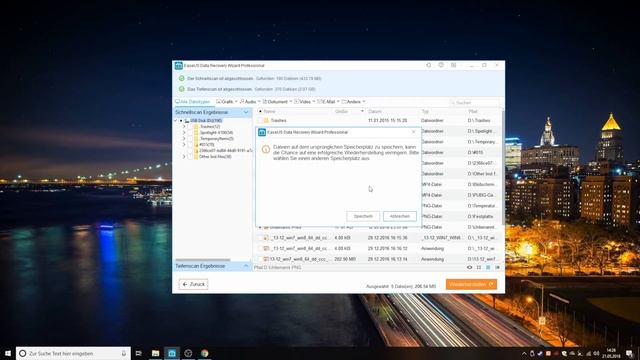640x360 pixels.
Task: Click the Suchen search field
Action: pyautogui.click(x=474, y=102)
